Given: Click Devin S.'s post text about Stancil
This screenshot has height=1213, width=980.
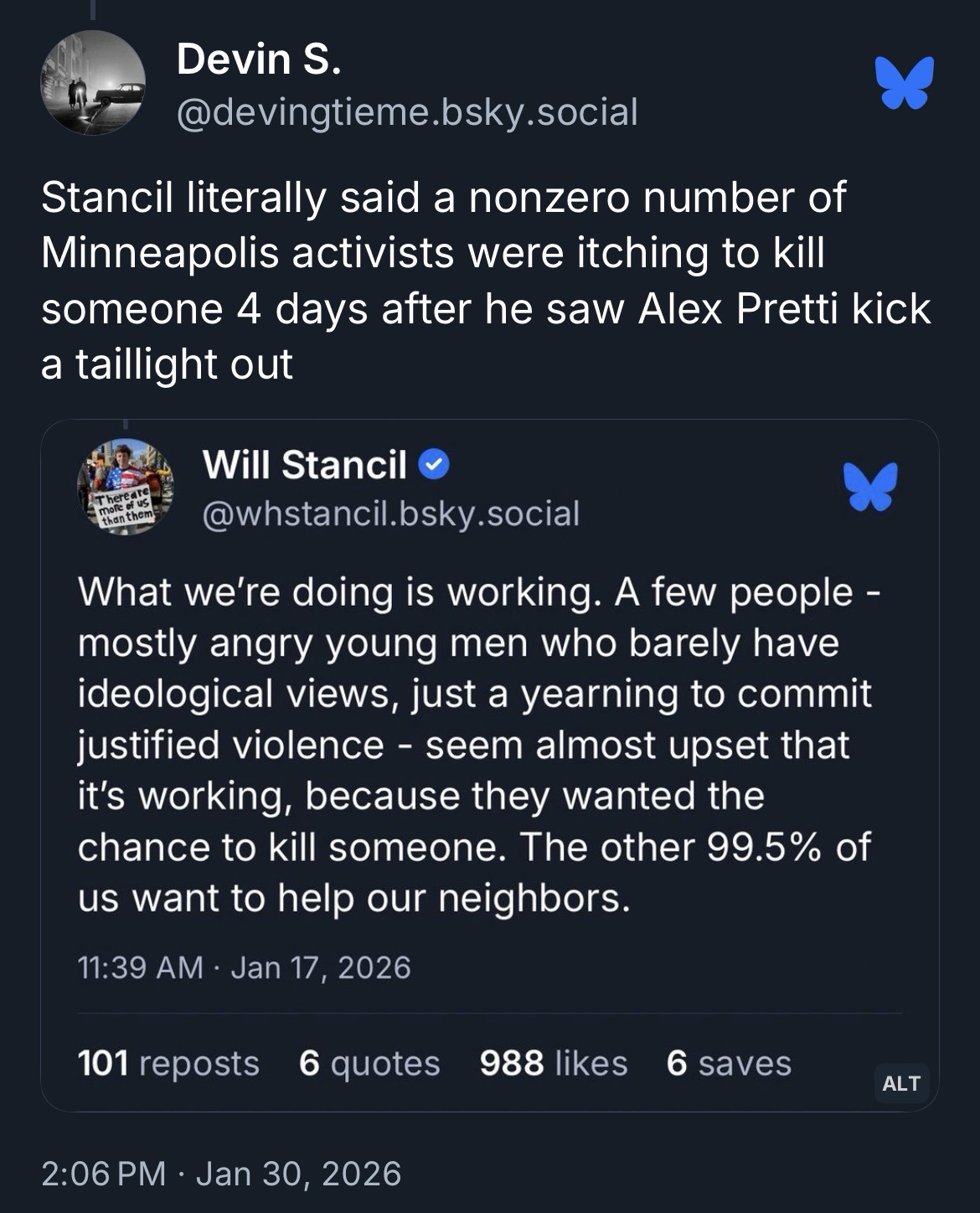Looking at the screenshot, I should [486, 280].
